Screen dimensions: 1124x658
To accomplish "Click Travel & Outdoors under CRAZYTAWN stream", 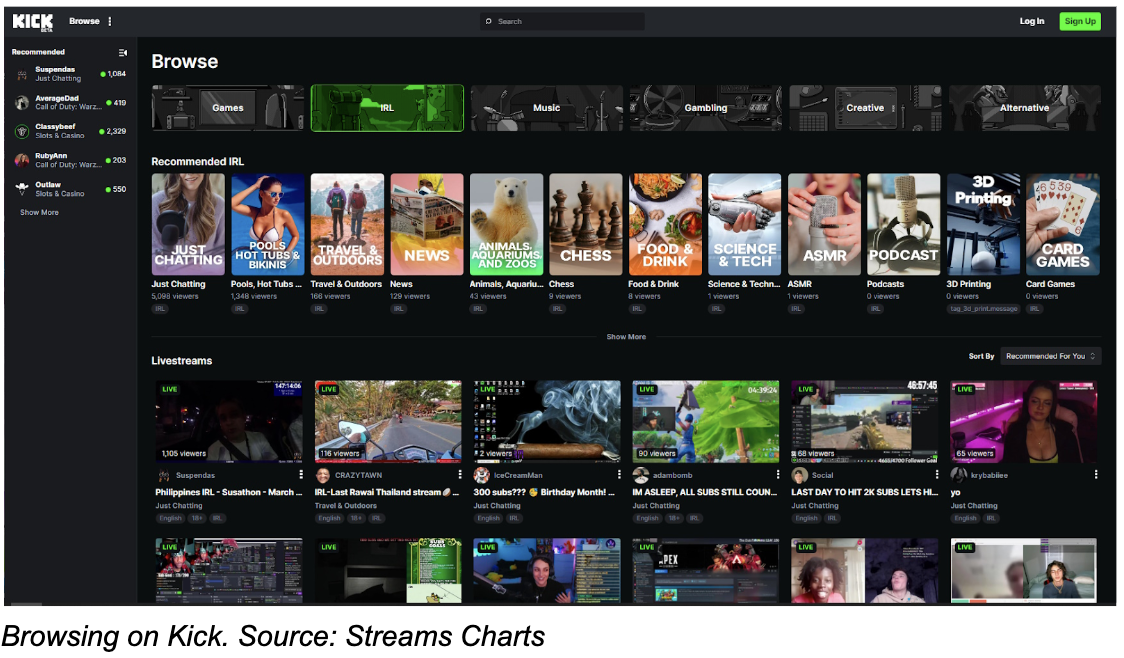I will click(x=346, y=506).
